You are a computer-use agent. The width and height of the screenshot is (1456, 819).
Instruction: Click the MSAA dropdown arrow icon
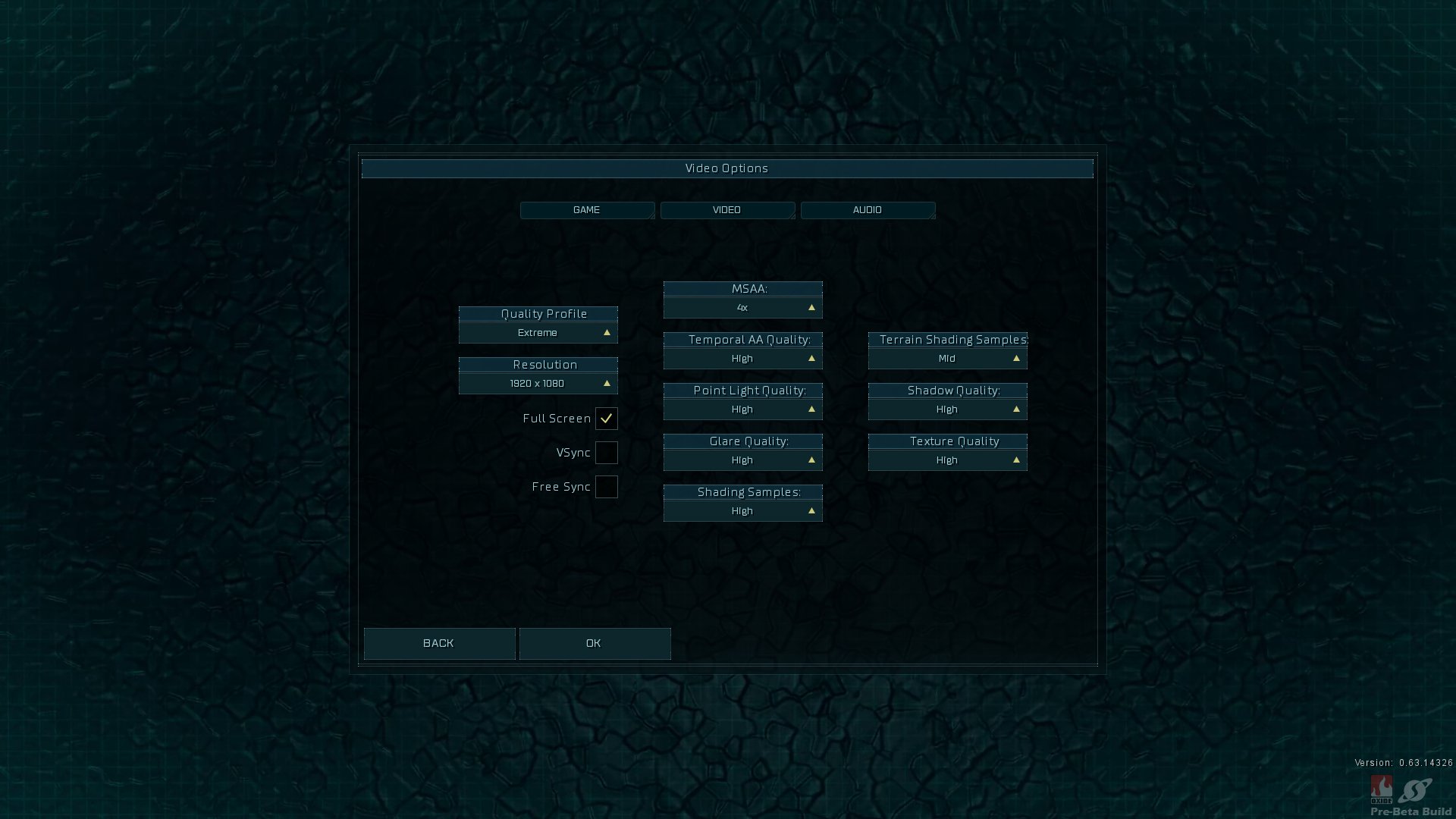811,308
